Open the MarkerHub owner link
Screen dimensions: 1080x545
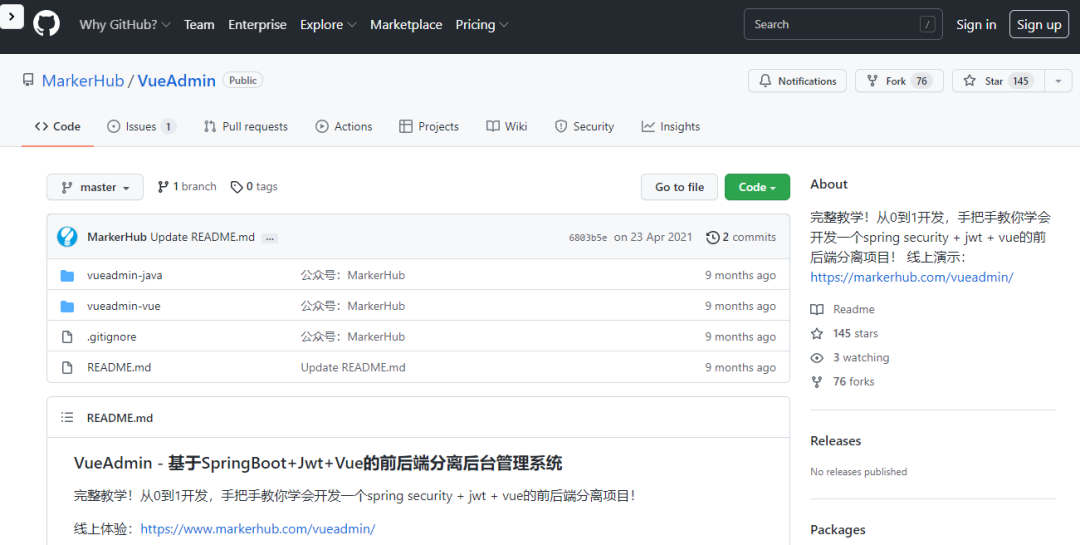(x=83, y=81)
